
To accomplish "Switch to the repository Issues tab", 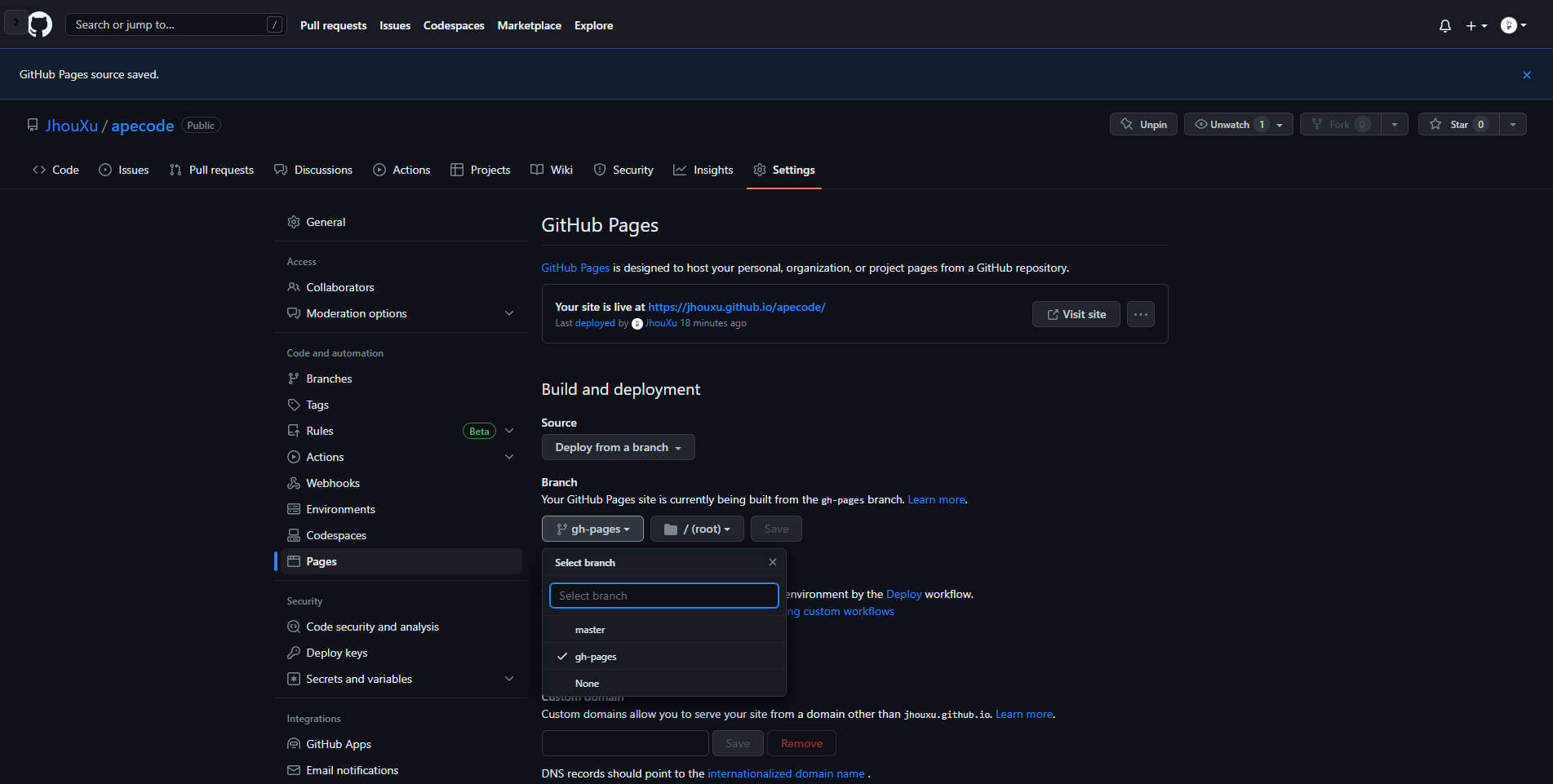I will click(123, 170).
